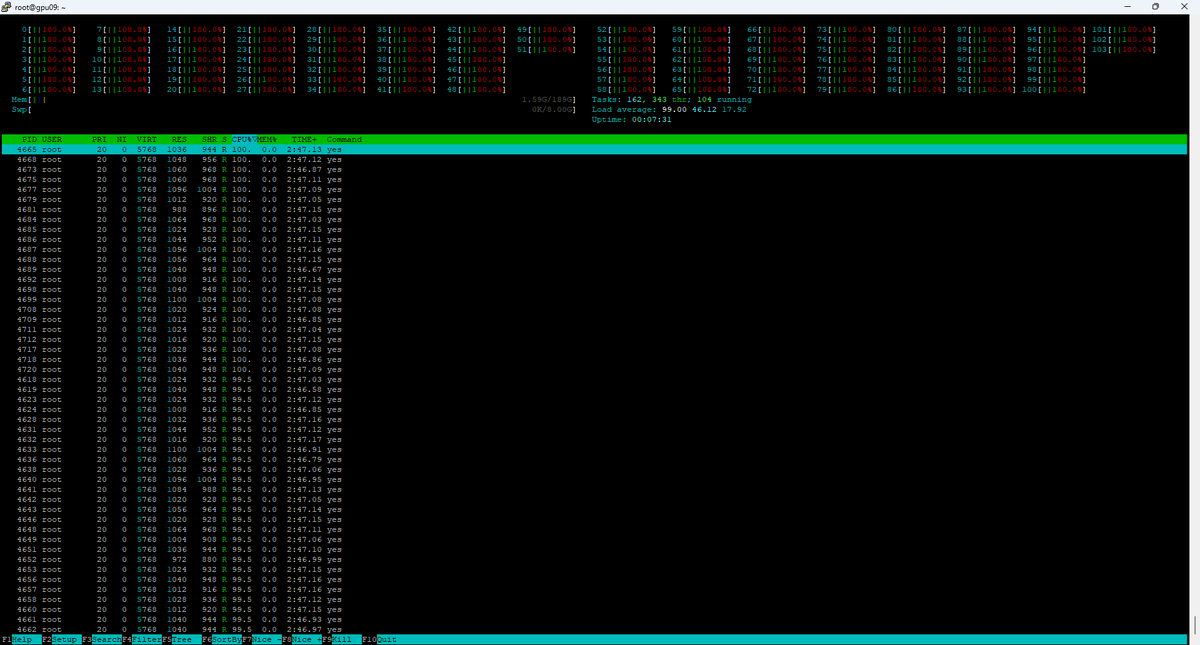Select process row with PID 4673

(594, 169)
